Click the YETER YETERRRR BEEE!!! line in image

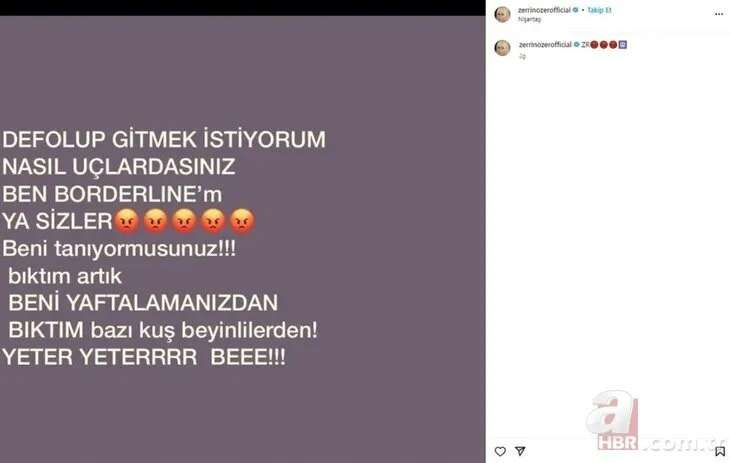pos(144,357)
